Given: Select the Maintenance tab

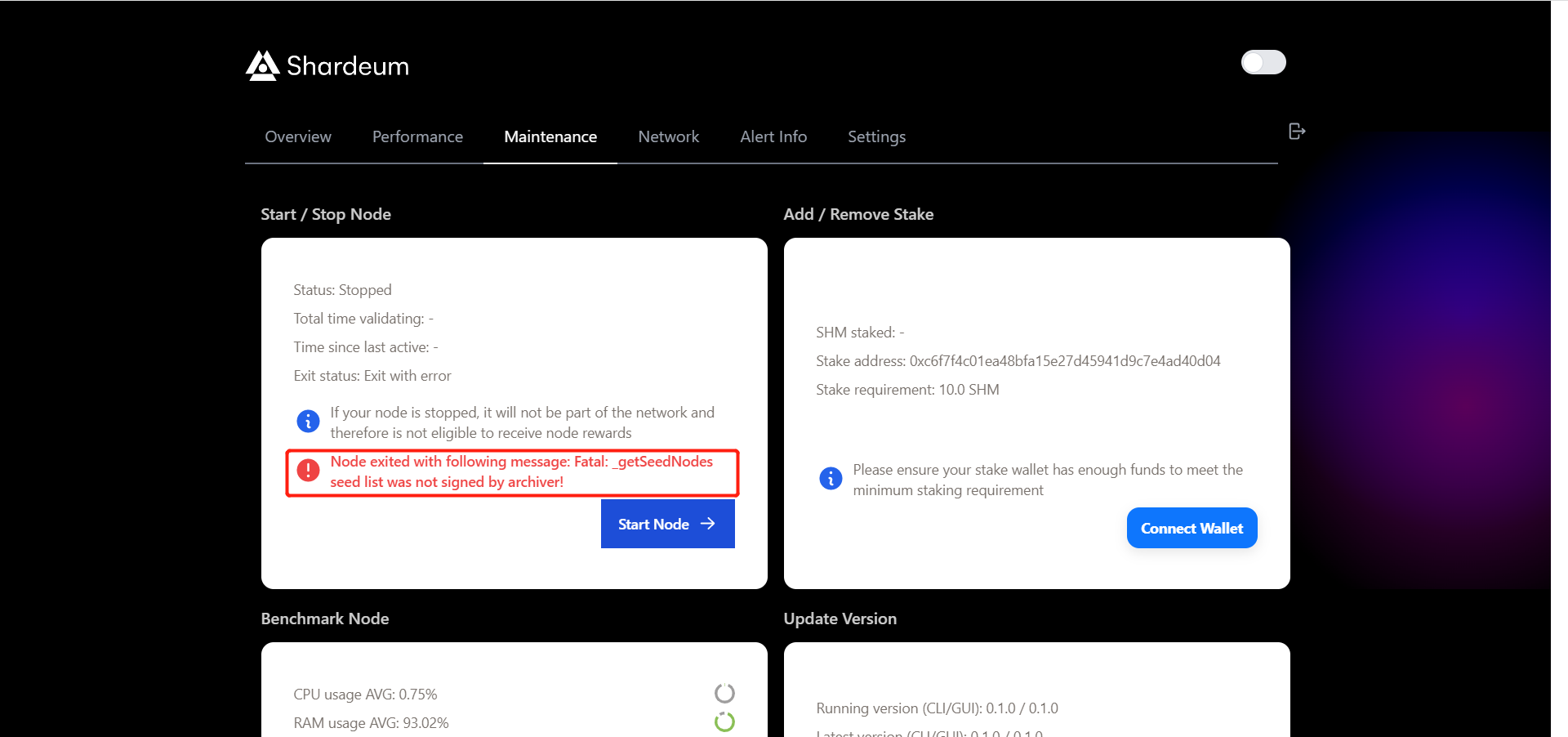Looking at the screenshot, I should coord(550,136).
